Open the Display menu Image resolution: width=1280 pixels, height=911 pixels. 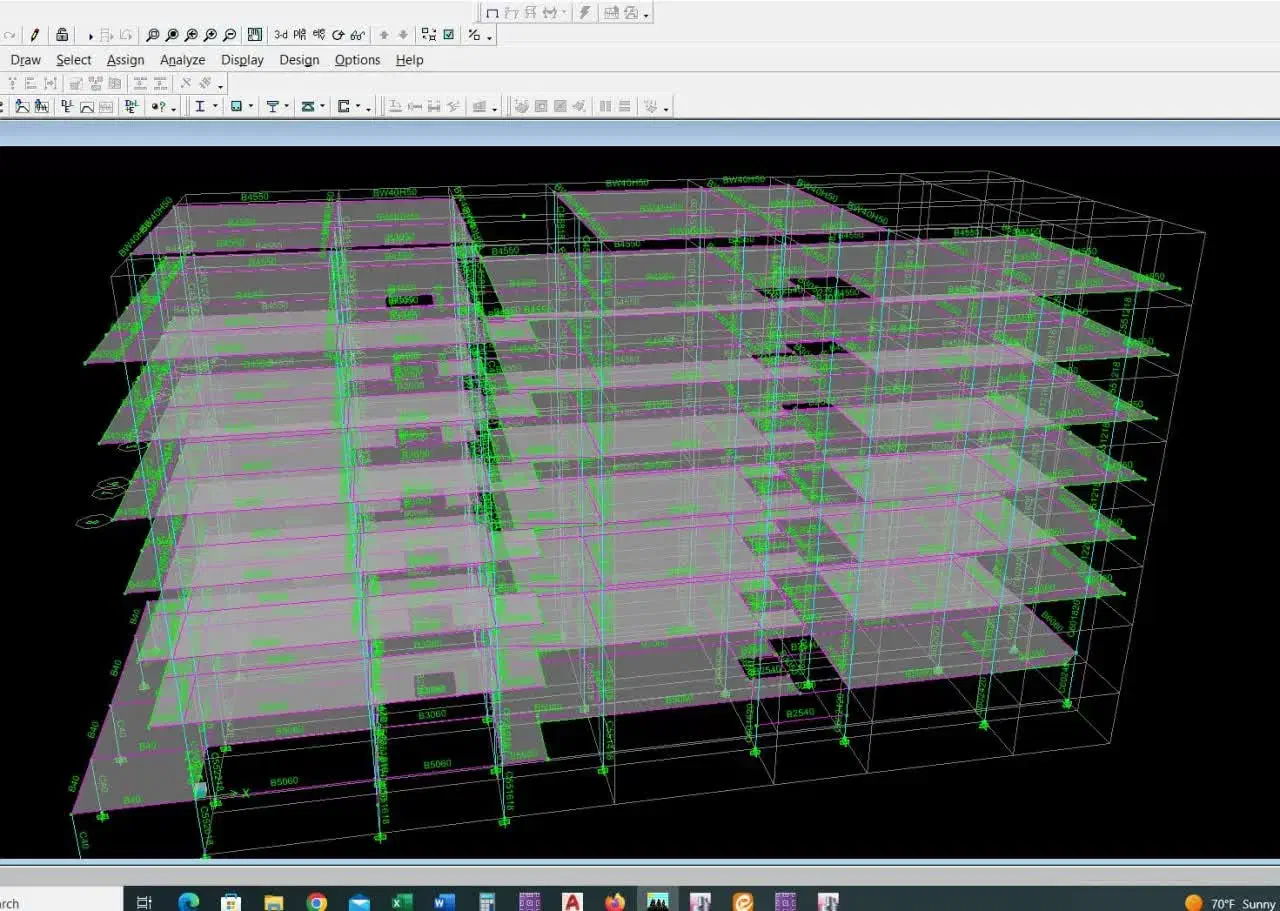(x=242, y=60)
